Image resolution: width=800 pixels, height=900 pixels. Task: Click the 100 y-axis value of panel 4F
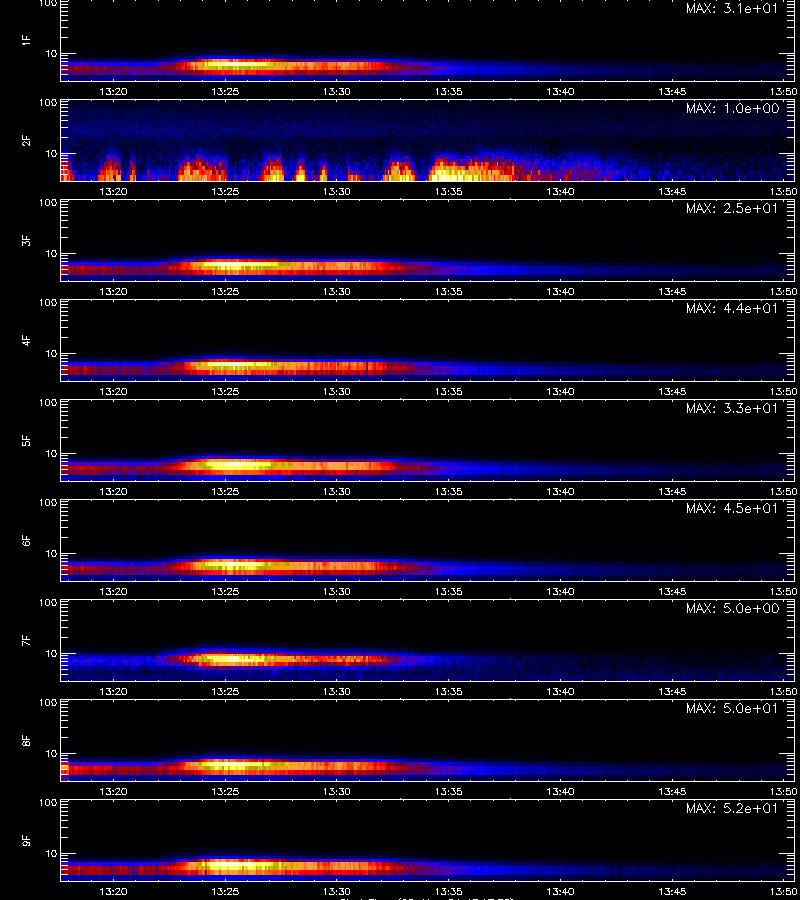tap(48, 302)
